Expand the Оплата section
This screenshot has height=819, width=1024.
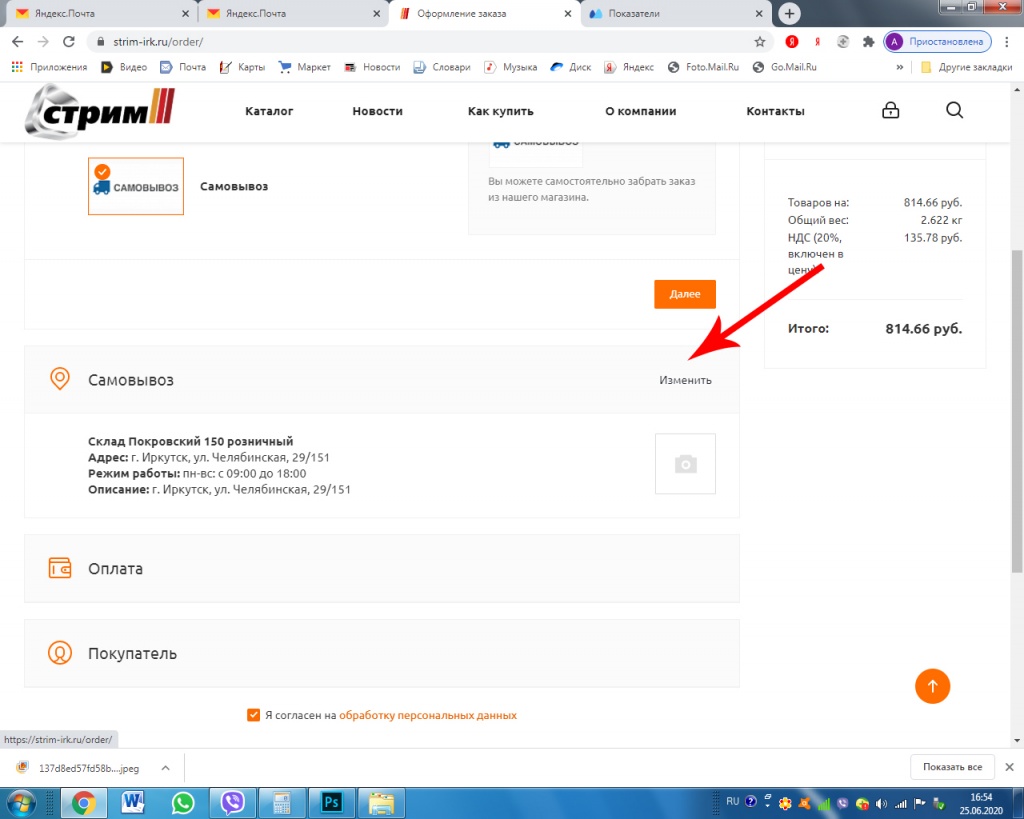coord(381,569)
